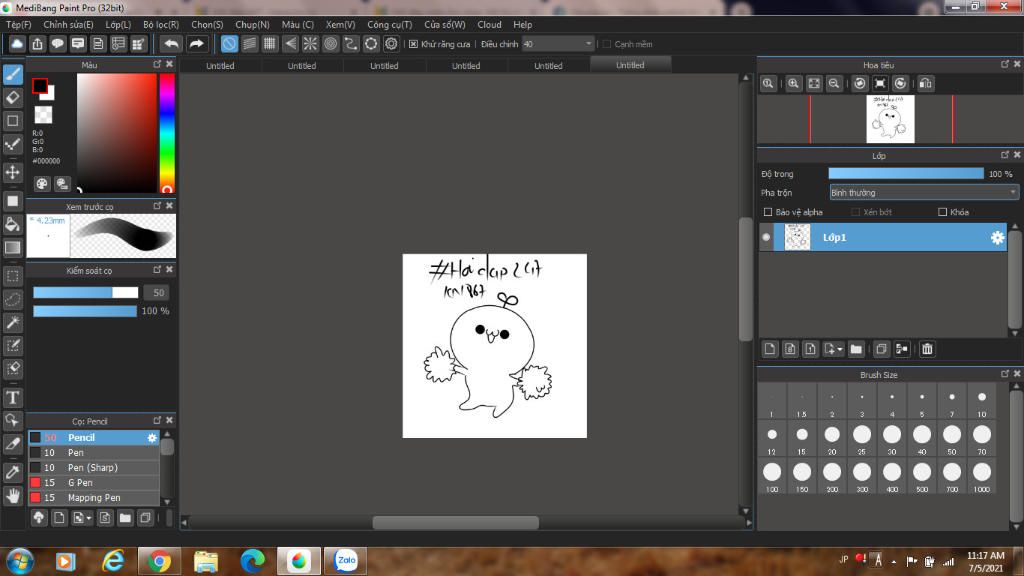Select the Brush tool in the left toolbar

click(13, 74)
